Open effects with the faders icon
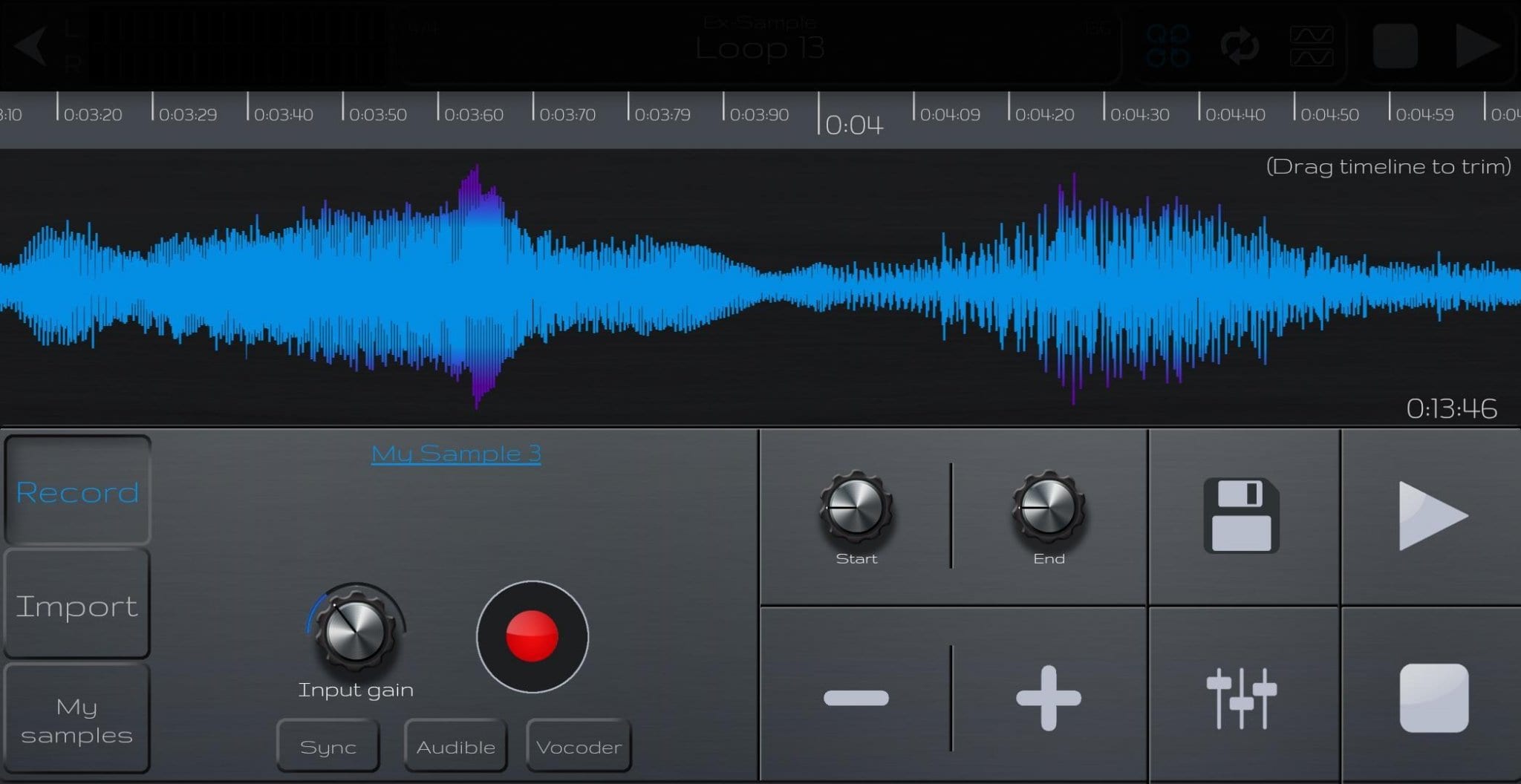This screenshot has width=1521, height=784. 1243,698
